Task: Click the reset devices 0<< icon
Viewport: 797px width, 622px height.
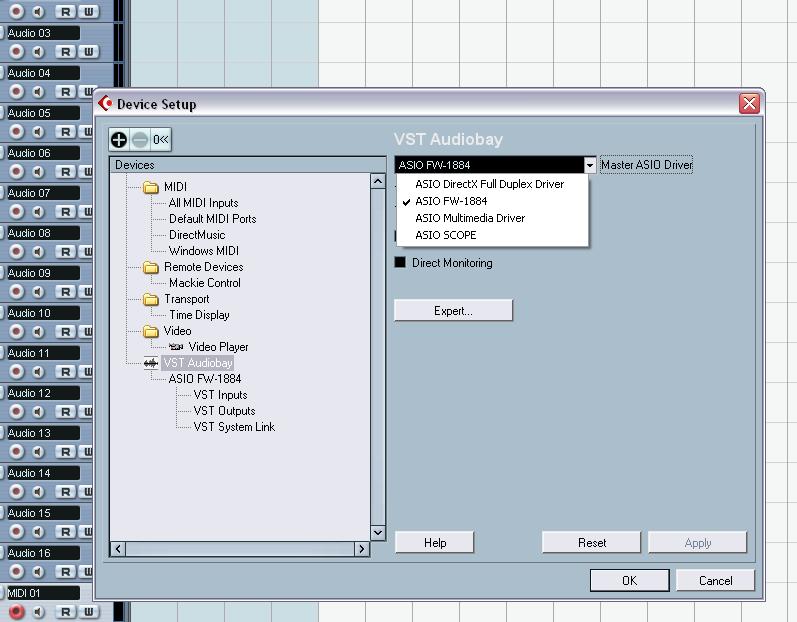Action: (161, 139)
